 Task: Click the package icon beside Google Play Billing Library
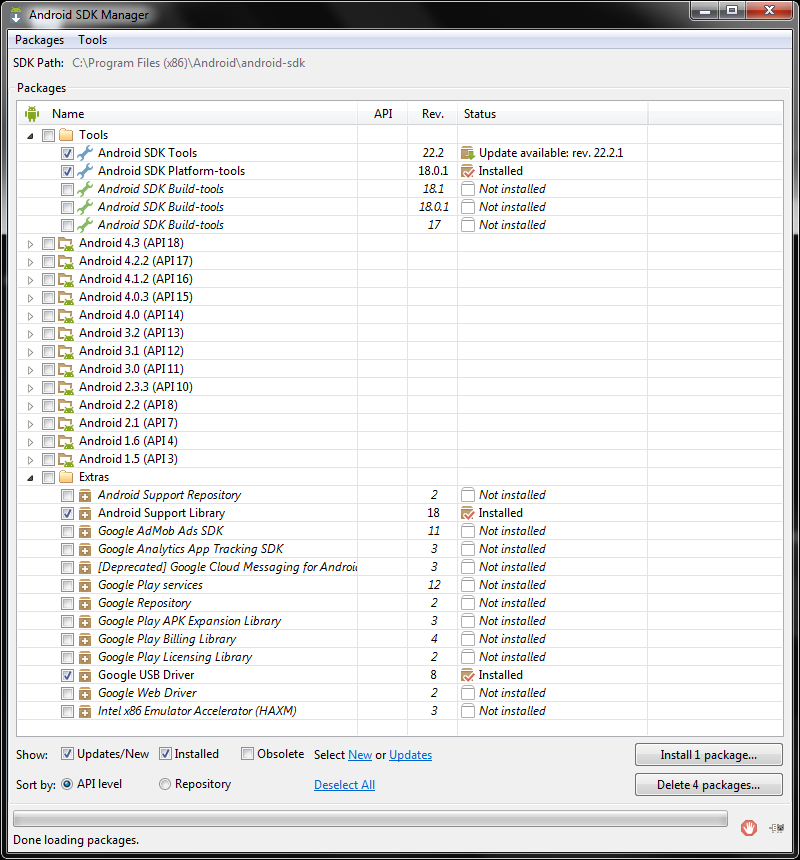click(x=85, y=640)
